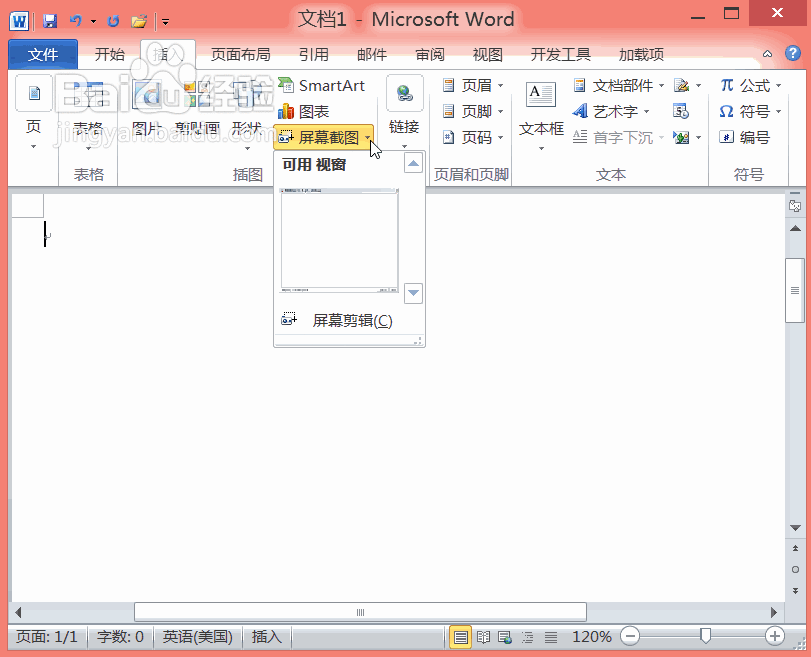This screenshot has width=811, height=657.
Task: Click the 页 pages button
Action: point(34,113)
